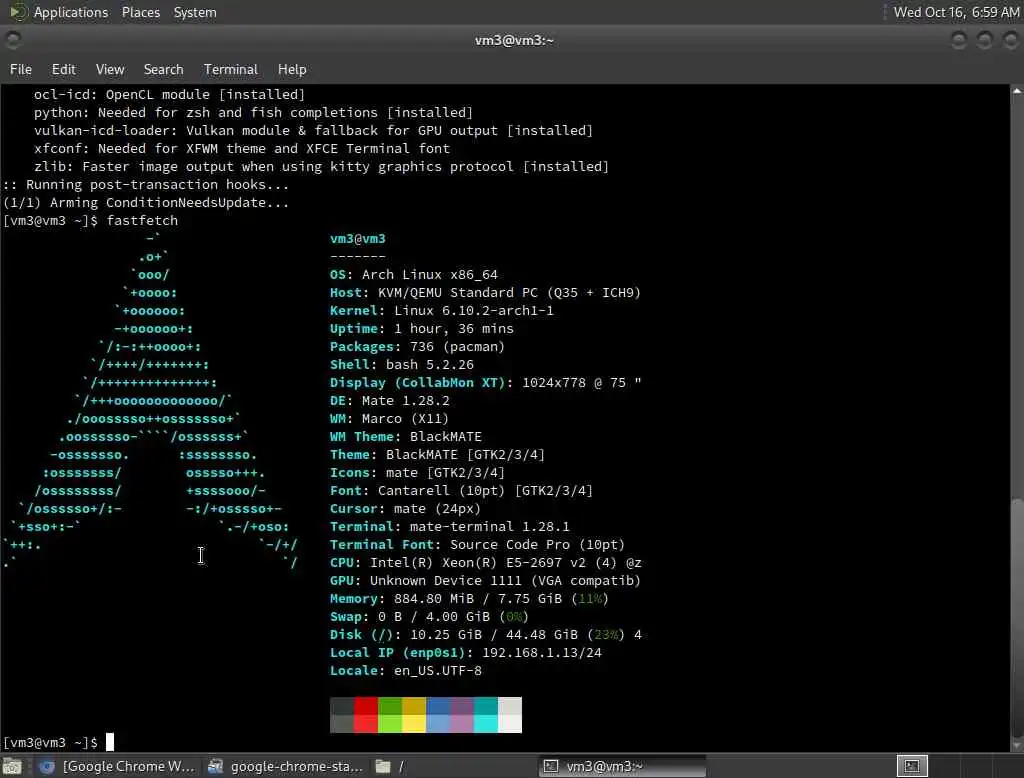Image resolution: width=1024 pixels, height=778 pixels.
Task: Click the scrollbar down arrow
Action: click(x=1017, y=745)
